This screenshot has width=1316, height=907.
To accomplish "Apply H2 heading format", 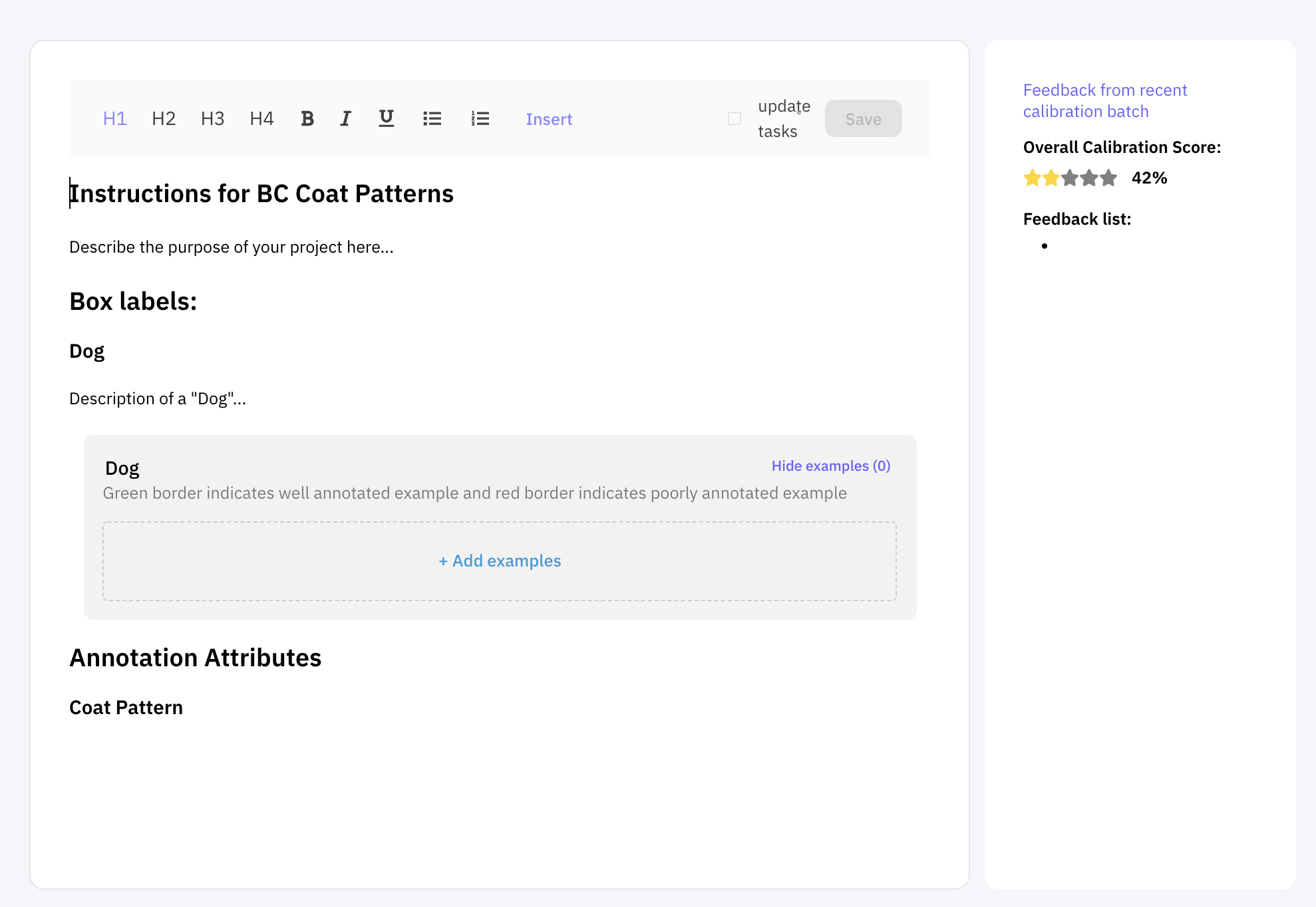I will (x=164, y=118).
